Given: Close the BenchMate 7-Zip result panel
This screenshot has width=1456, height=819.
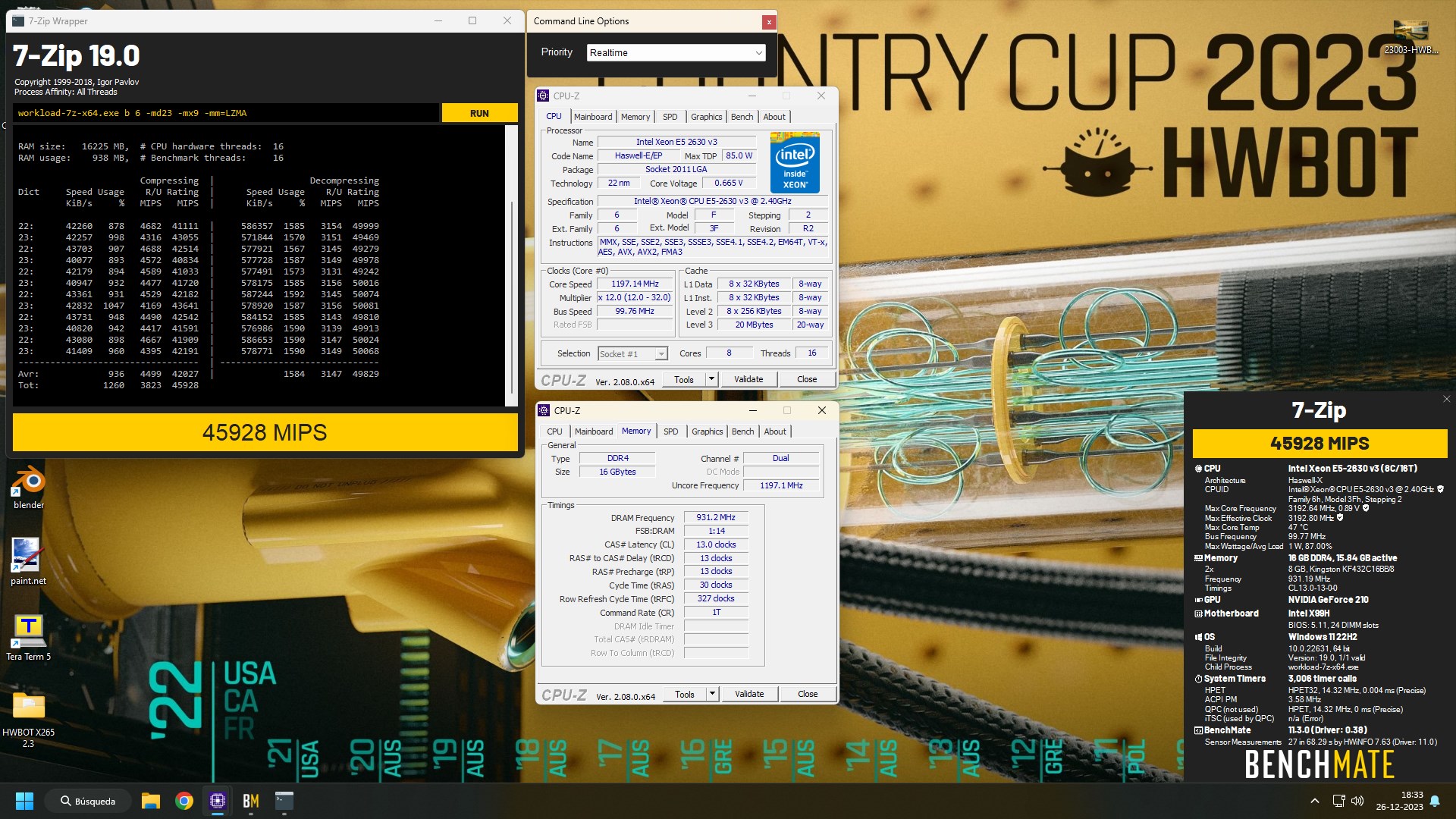Looking at the screenshot, I should (x=1446, y=399).
